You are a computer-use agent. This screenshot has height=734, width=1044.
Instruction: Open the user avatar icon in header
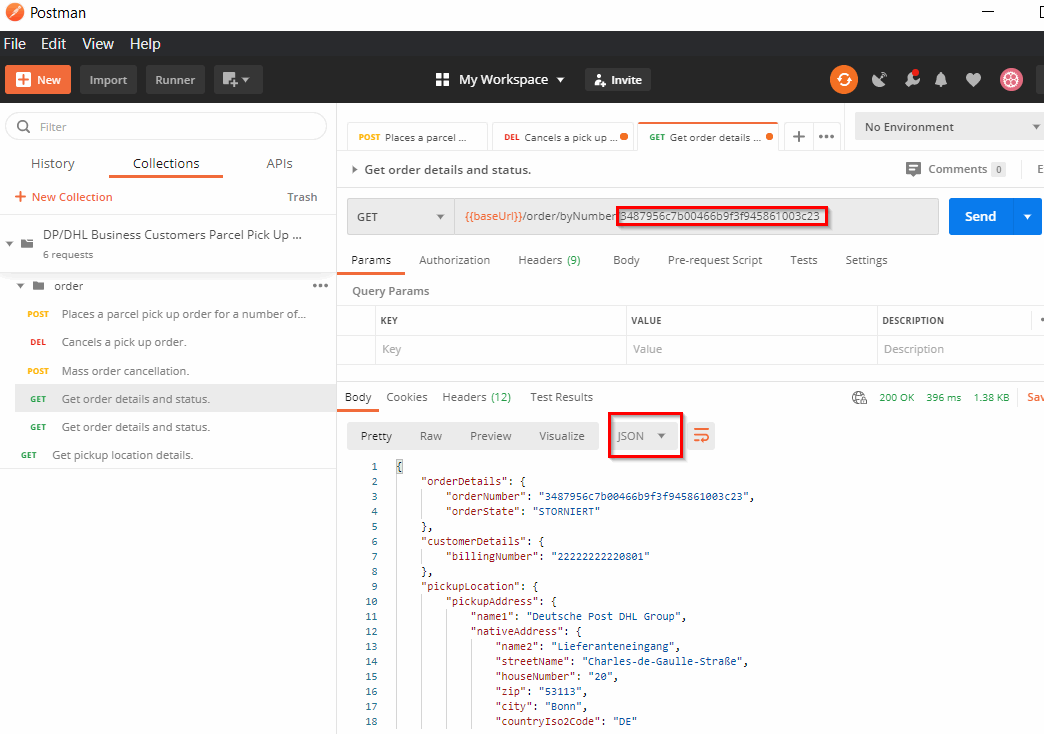click(x=1011, y=80)
